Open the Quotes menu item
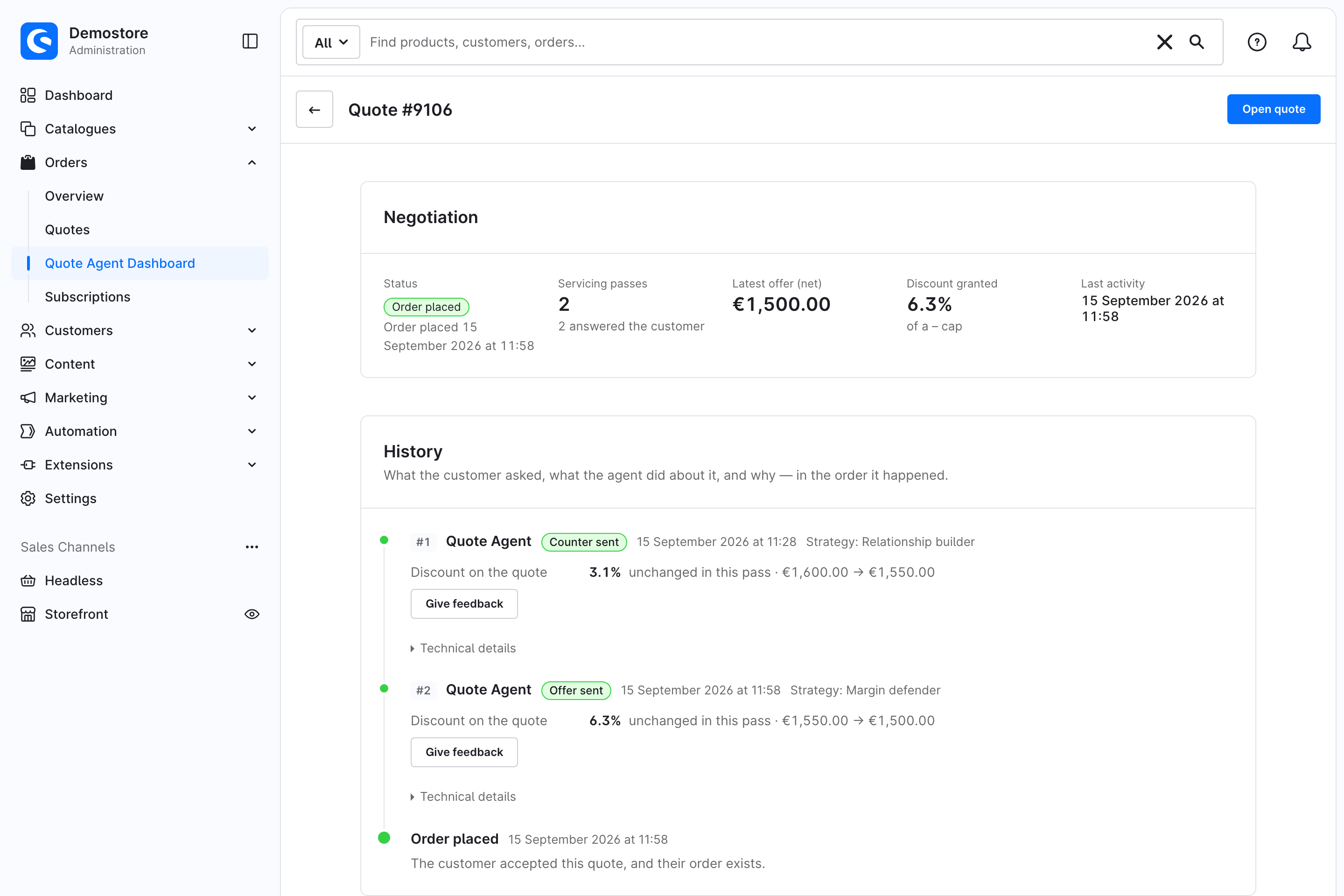The image size is (1344, 896). click(x=67, y=230)
